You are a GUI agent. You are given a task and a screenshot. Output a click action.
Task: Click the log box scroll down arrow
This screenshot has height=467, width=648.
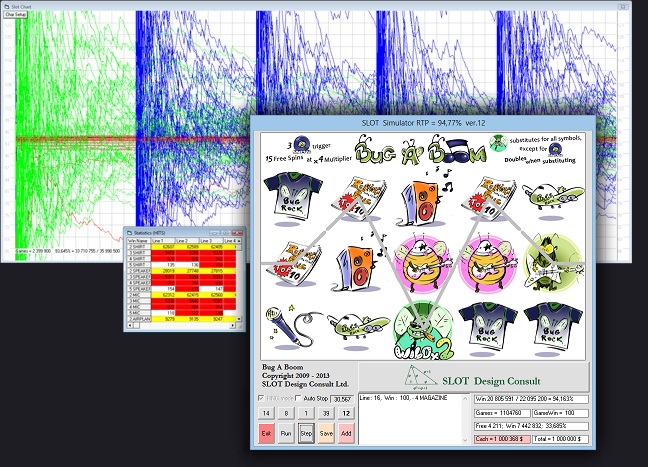465,440
